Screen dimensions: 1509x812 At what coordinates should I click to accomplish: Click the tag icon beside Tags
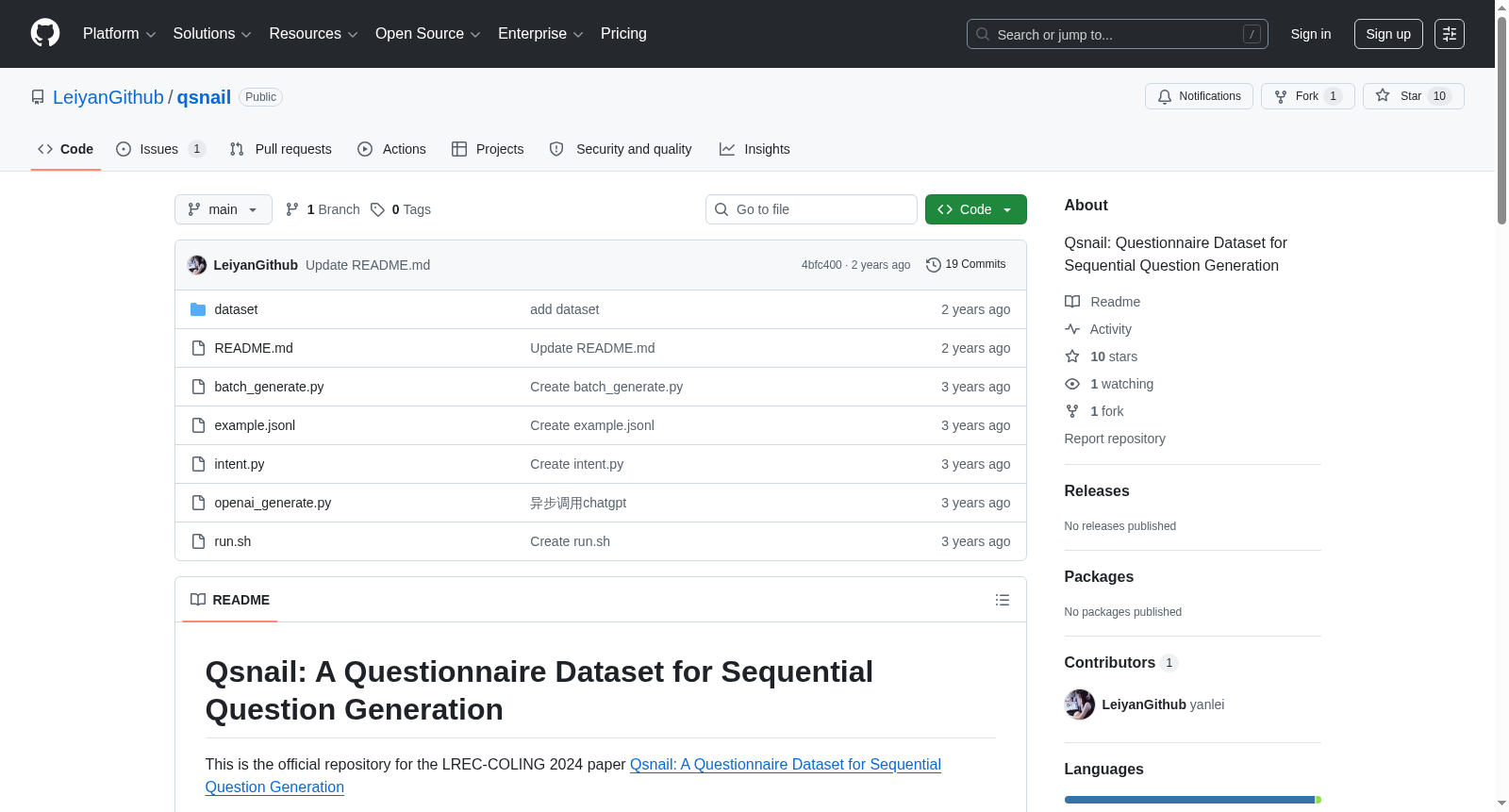377,209
